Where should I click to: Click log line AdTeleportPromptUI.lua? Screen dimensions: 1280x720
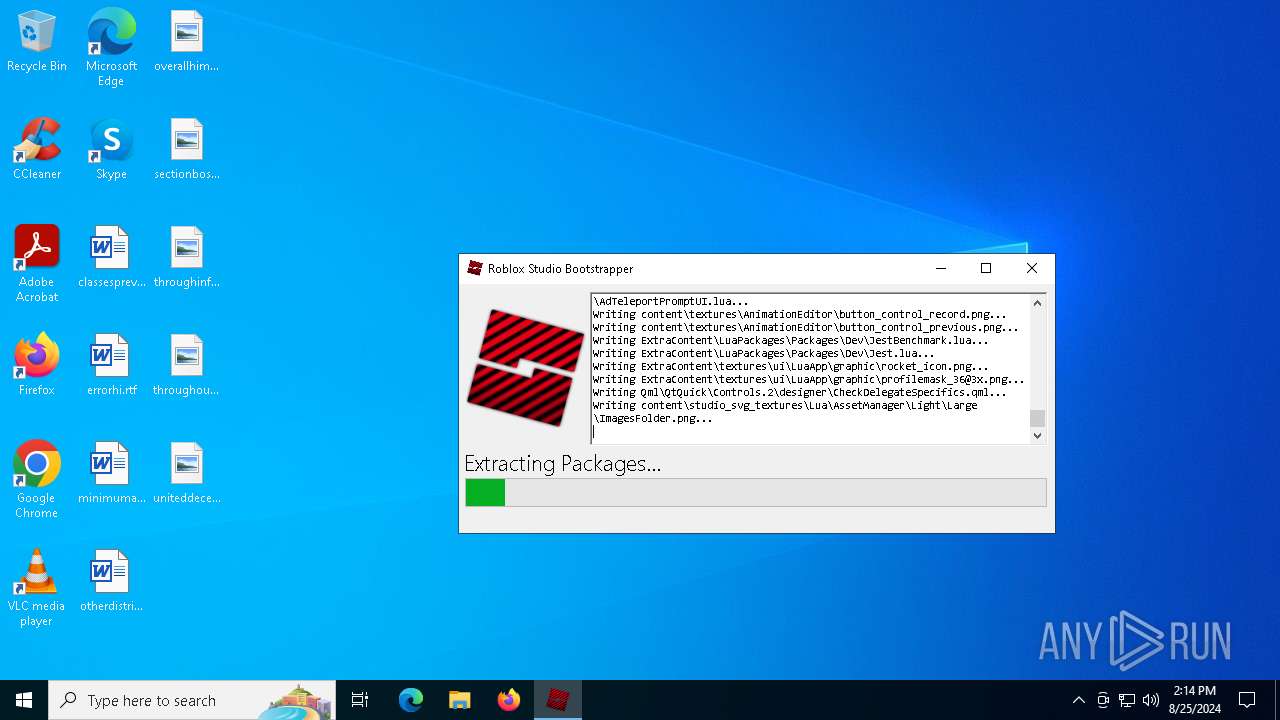click(x=670, y=301)
